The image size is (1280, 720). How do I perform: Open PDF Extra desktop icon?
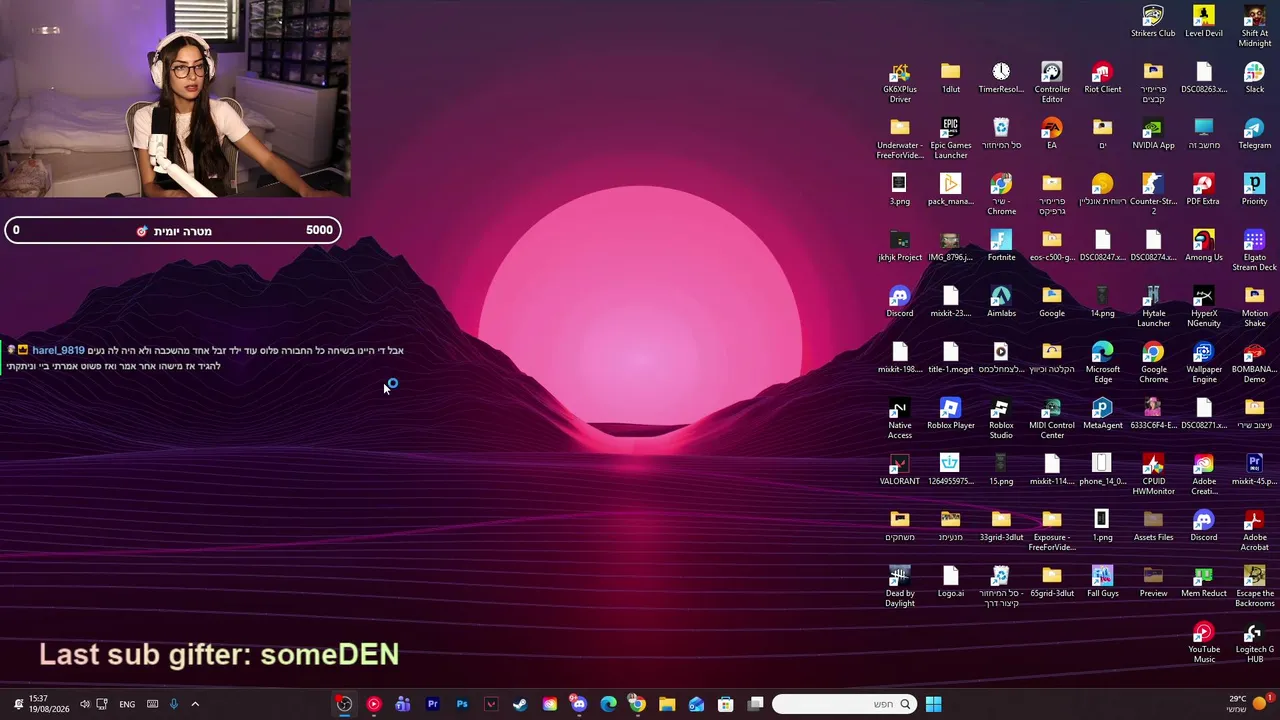[1203, 189]
